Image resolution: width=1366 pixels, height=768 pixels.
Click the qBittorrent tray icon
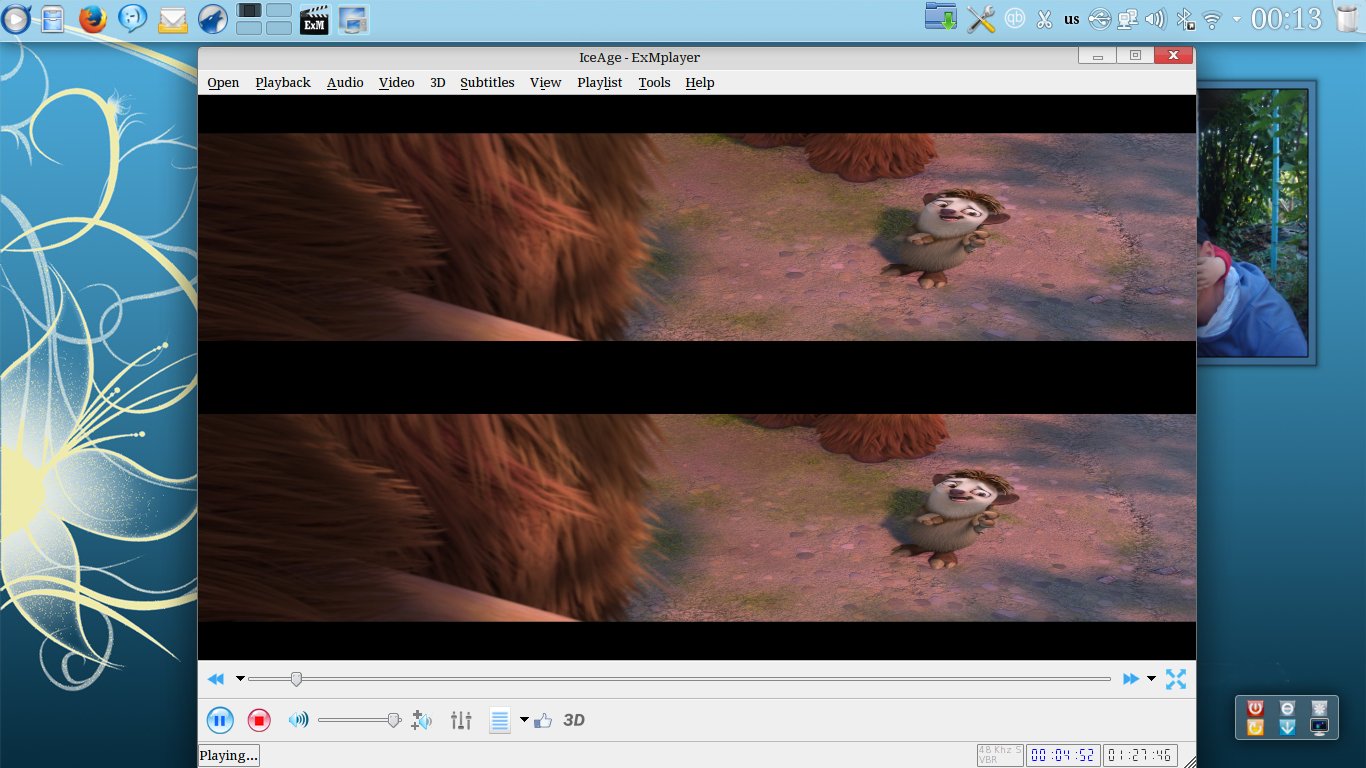[1015, 18]
